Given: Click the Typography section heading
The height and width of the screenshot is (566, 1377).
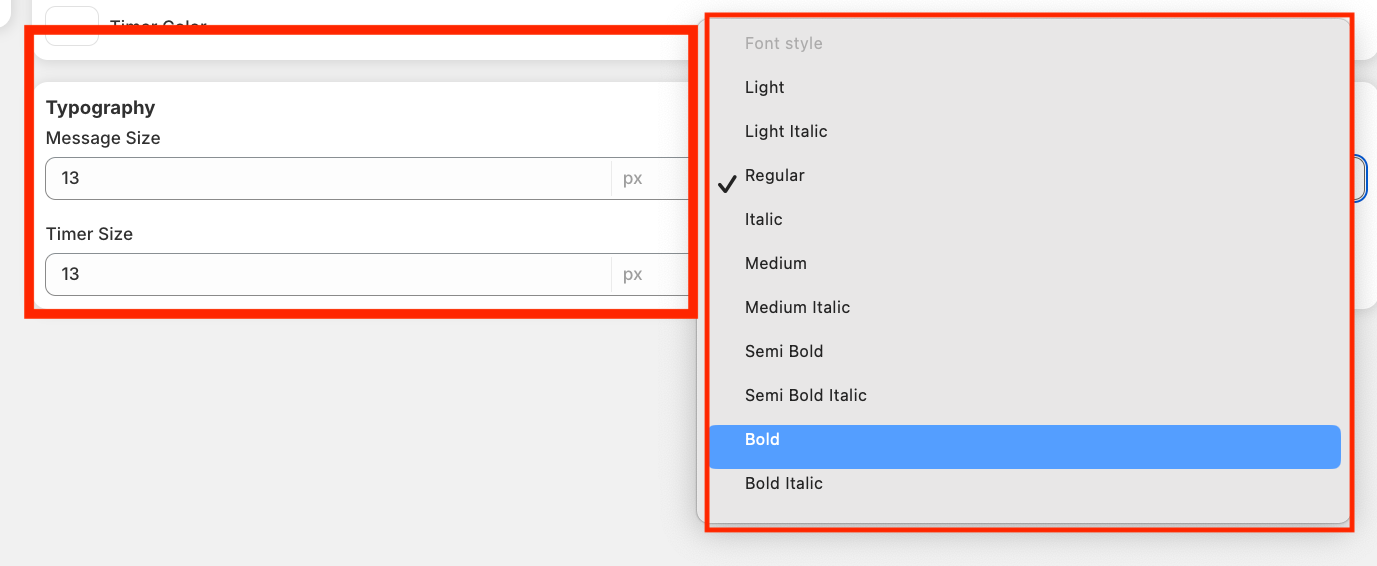Looking at the screenshot, I should [100, 108].
